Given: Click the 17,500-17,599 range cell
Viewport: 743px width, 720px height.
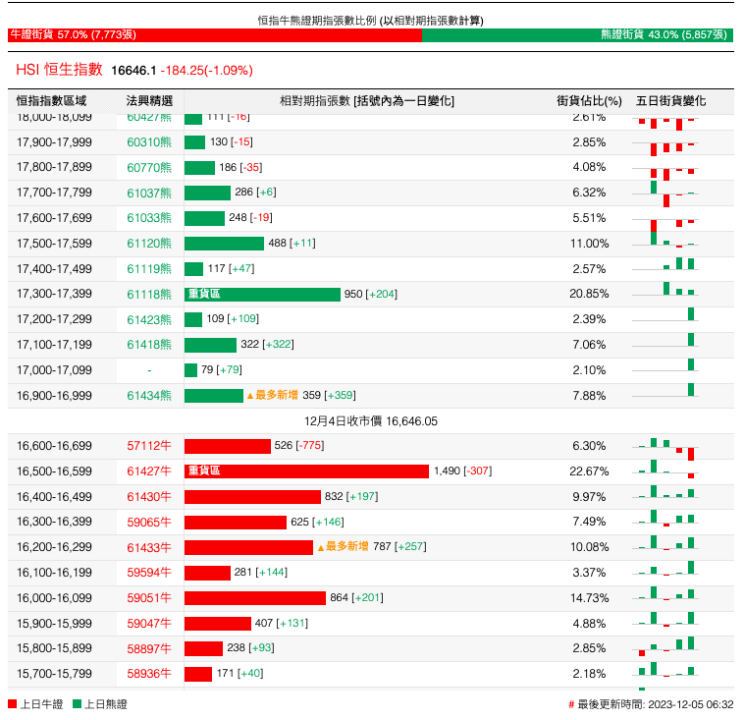Looking at the screenshot, I should click(54, 244).
